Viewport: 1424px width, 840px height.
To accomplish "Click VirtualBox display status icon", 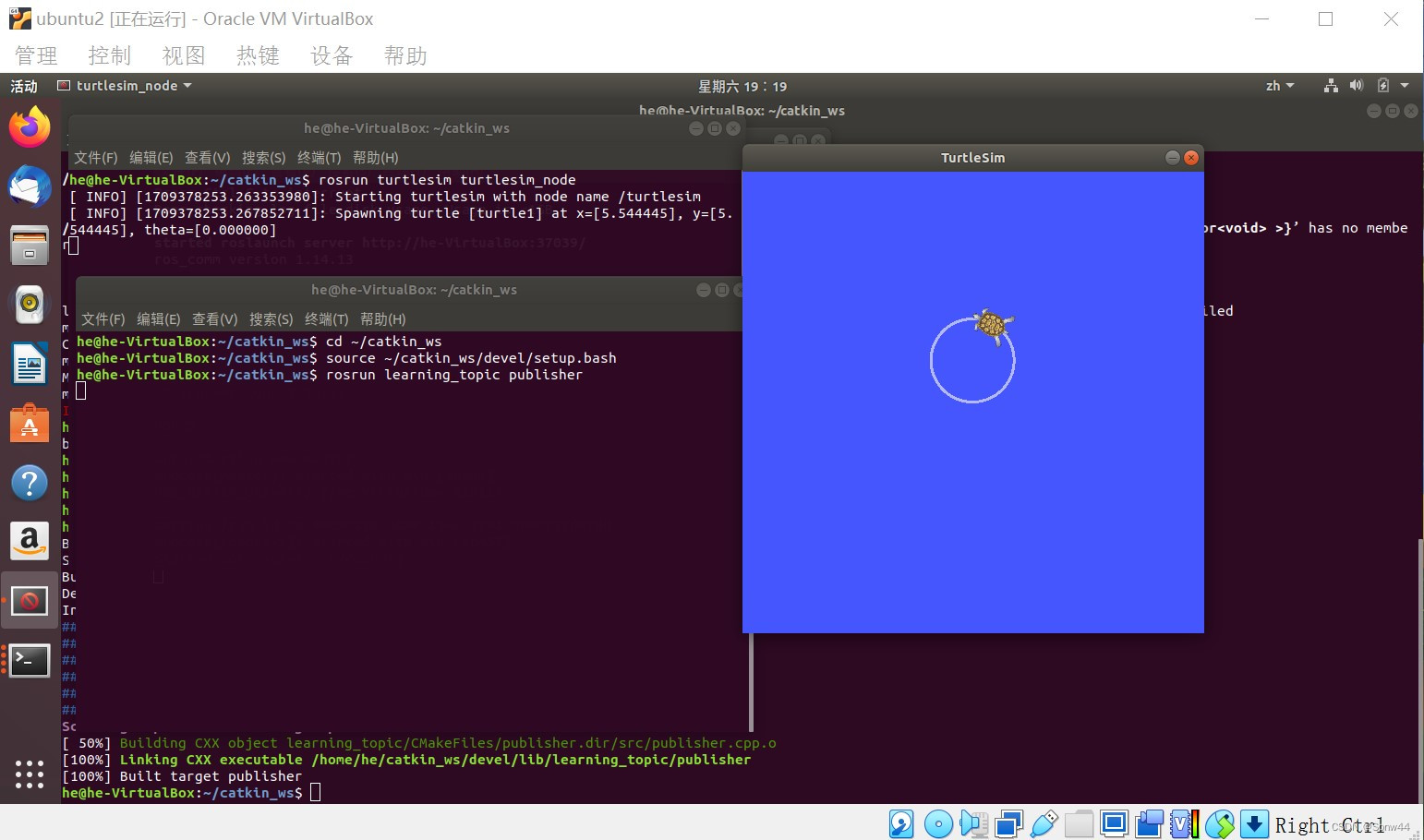I will [1114, 823].
